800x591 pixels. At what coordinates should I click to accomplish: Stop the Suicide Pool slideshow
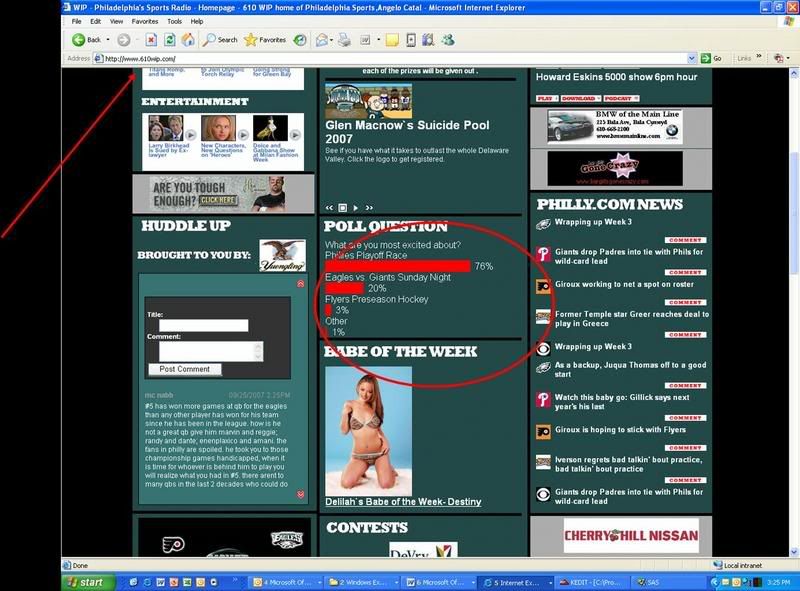click(x=342, y=208)
